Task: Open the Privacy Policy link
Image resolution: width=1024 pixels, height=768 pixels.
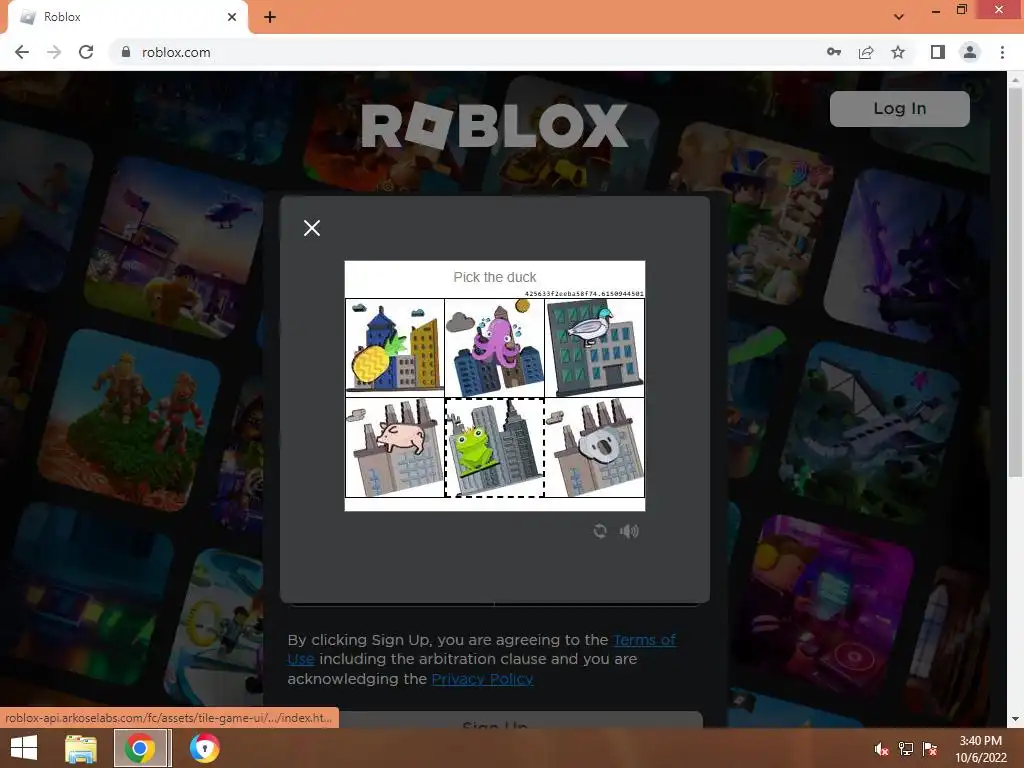Action: 482,679
